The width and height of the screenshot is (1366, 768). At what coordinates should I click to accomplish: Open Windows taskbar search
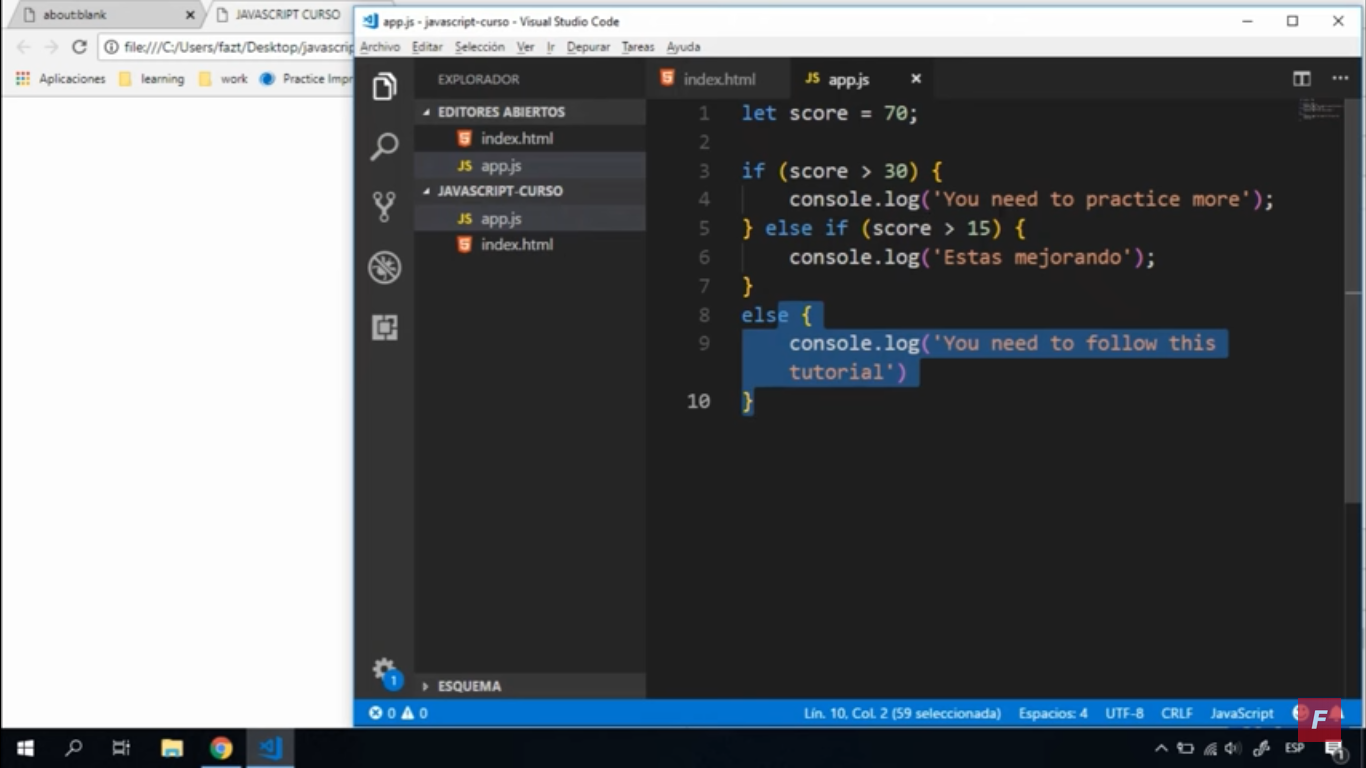(73, 748)
